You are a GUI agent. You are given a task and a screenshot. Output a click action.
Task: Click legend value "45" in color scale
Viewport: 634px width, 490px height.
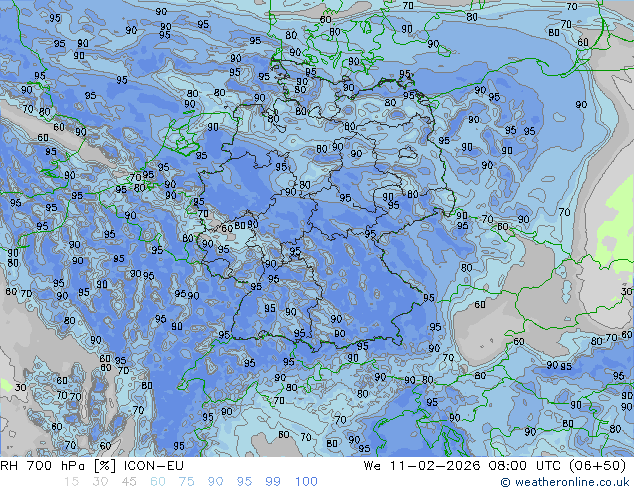click(129, 482)
